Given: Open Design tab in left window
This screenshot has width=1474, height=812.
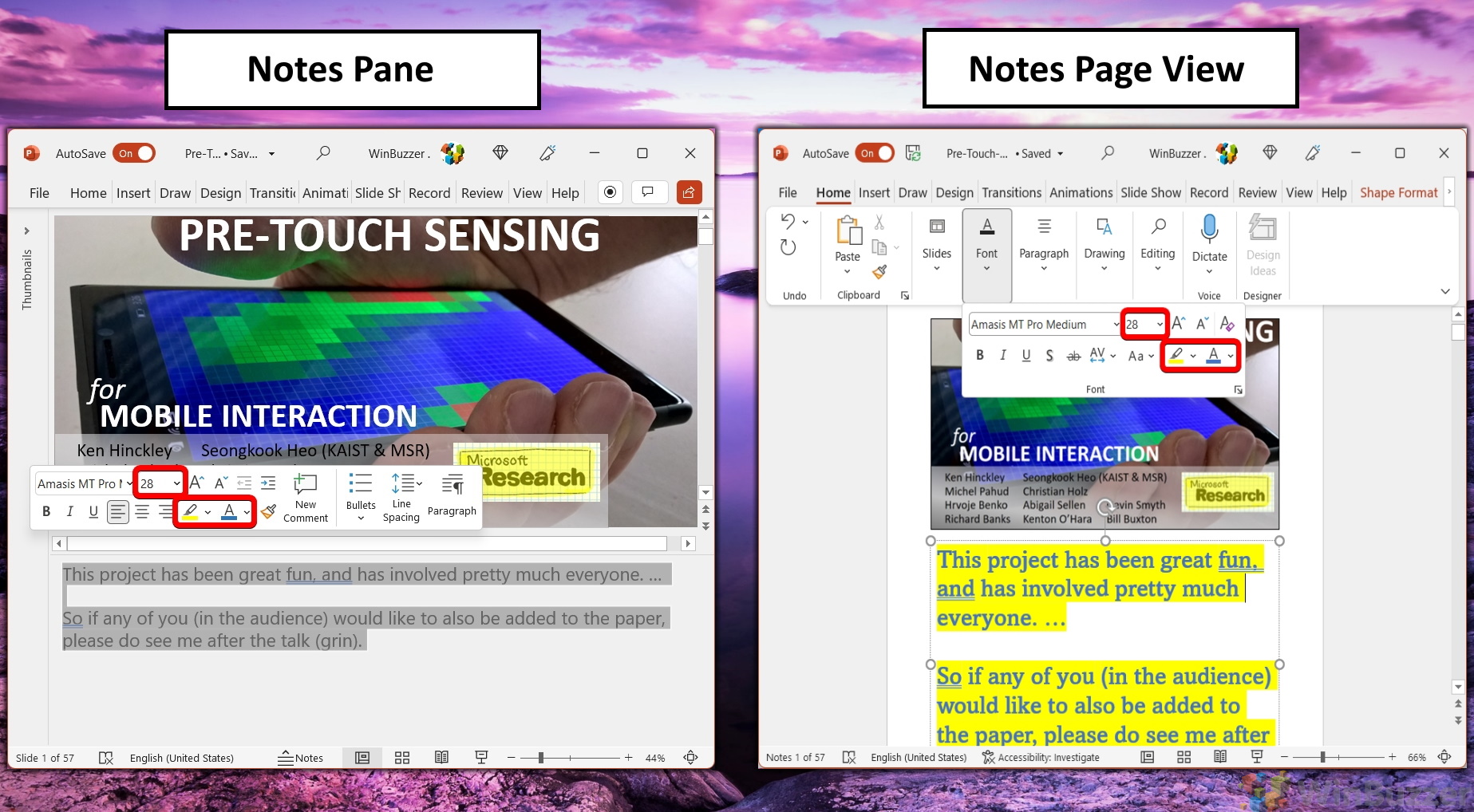Looking at the screenshot, I should tap(220, 193).
